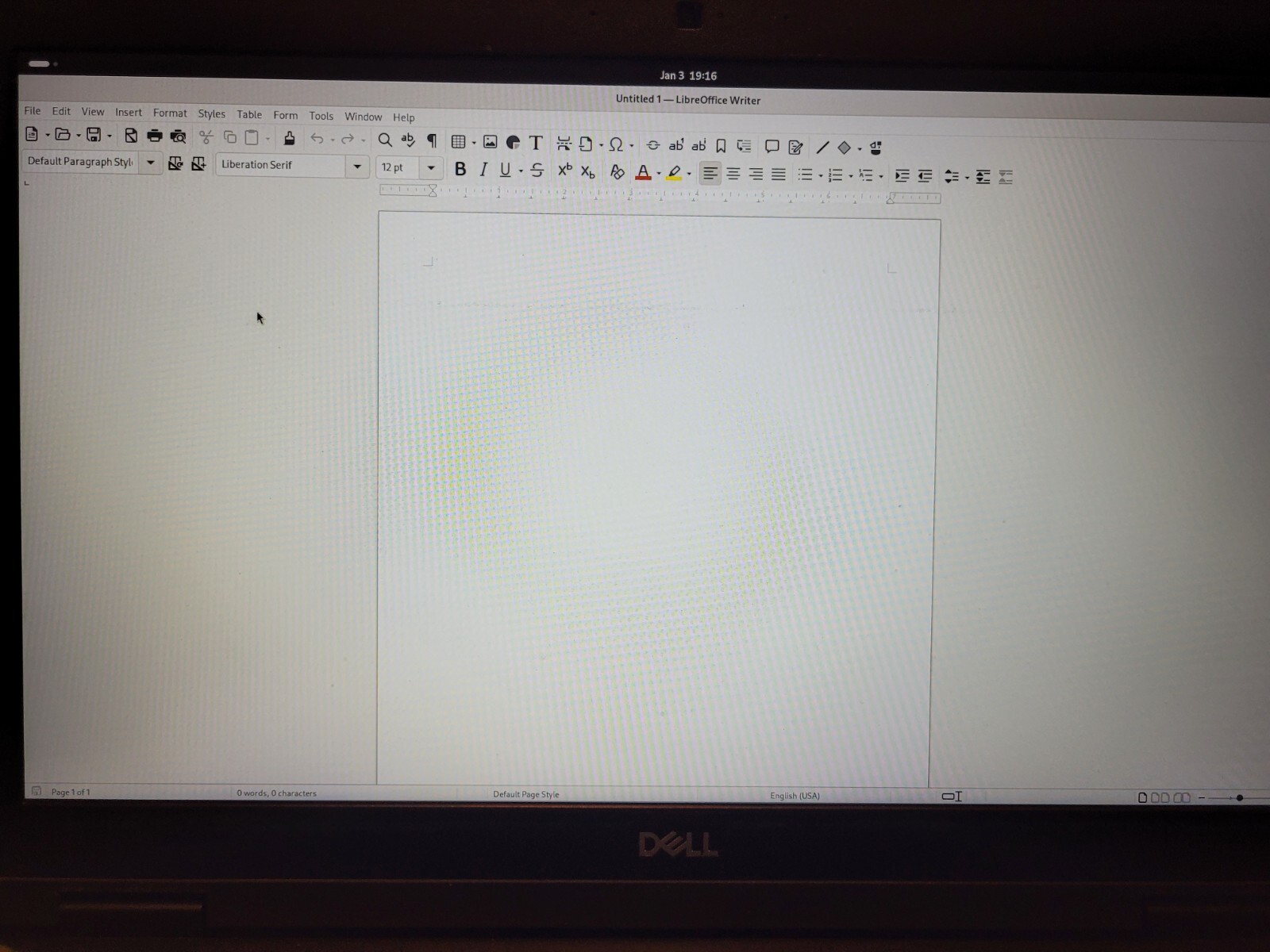Toggle Bold formatting
Viewport: 1270px width, 952px height.
click(x=460, y=169)
